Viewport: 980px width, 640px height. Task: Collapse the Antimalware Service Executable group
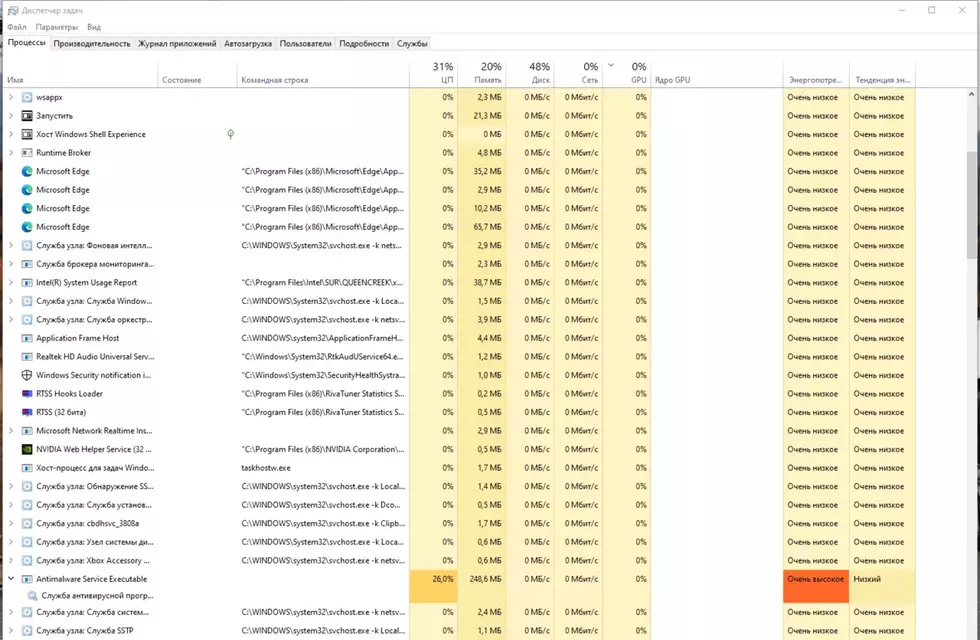(11, 579)
